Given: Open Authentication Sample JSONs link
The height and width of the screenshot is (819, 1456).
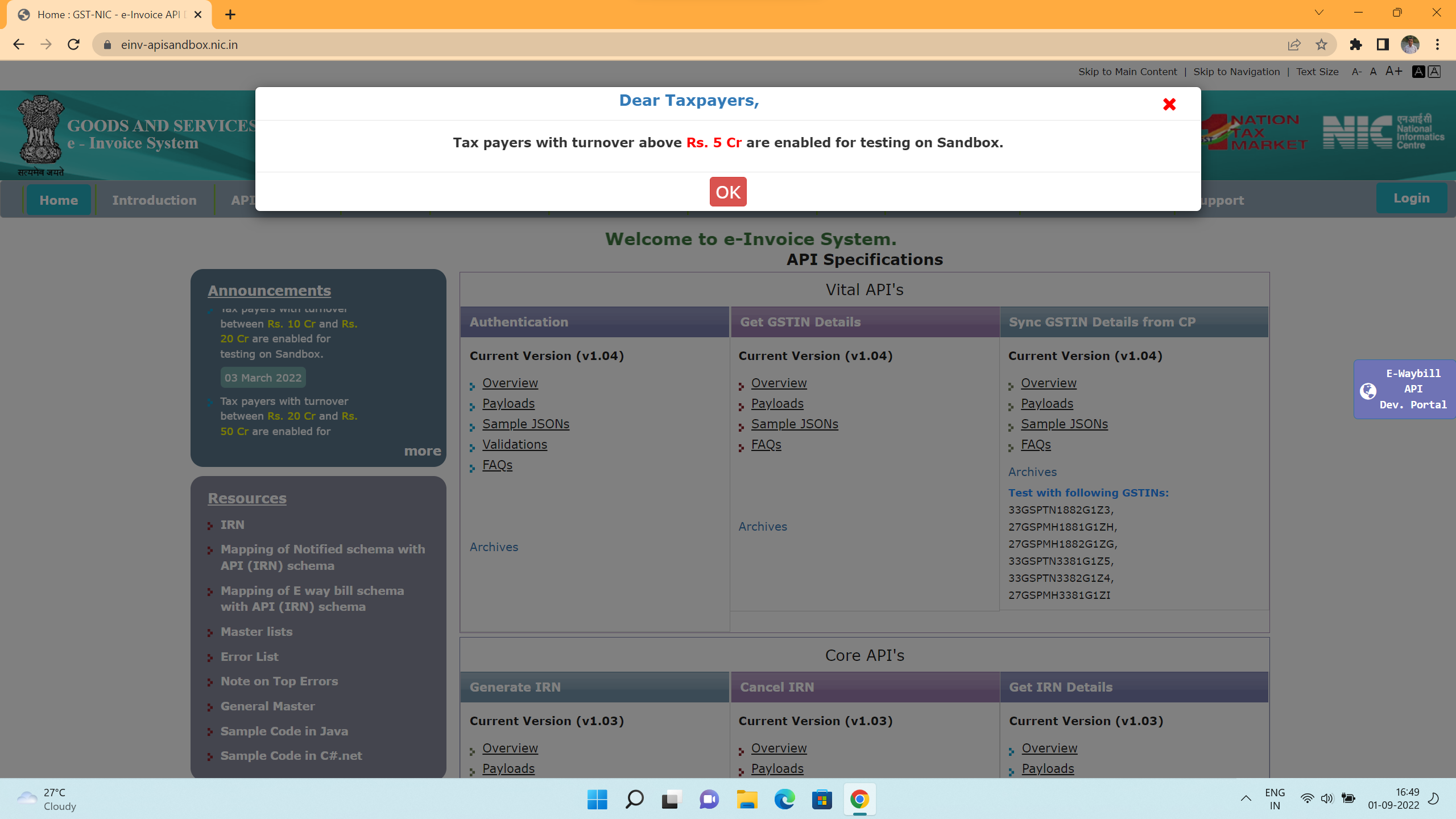Looking at the screenshot, I should point(526,424).
